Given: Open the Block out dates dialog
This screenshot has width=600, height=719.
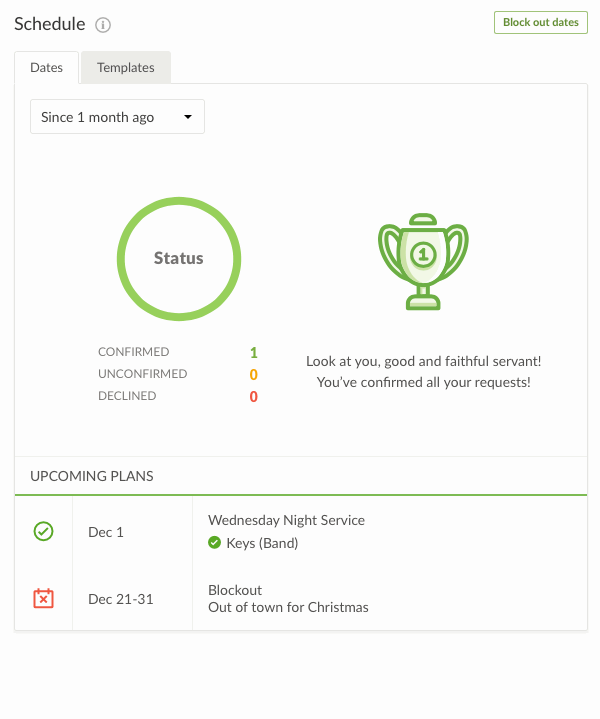Looking at the screenshot, I should point(540,23).
